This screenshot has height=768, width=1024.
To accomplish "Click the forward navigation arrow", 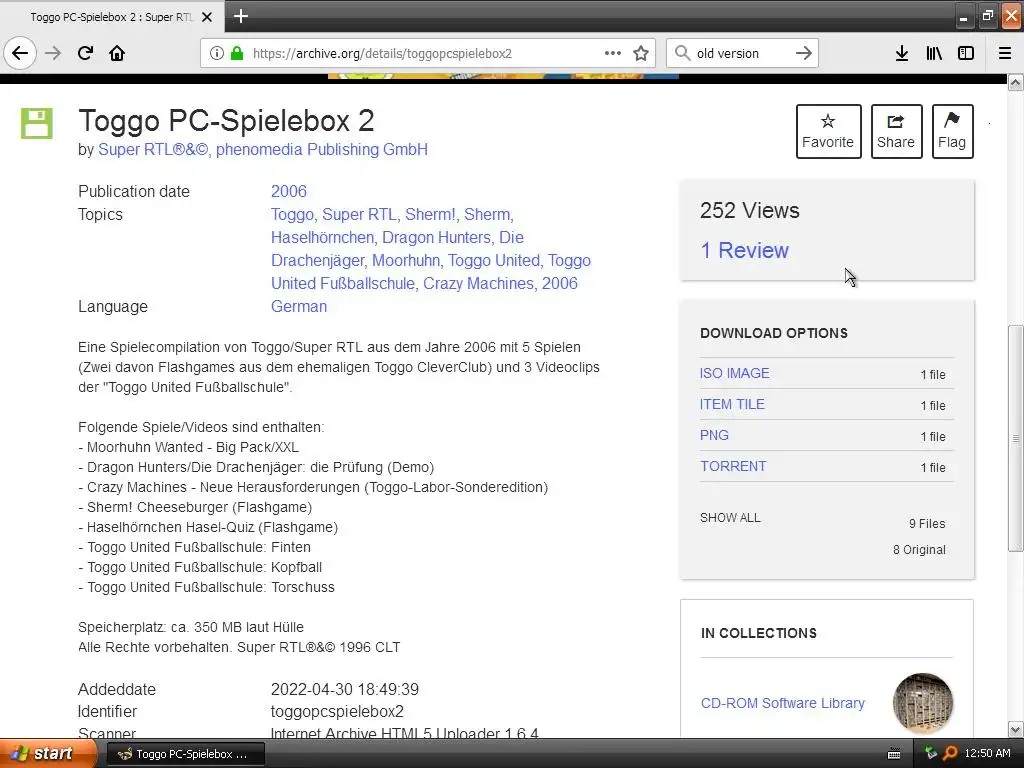I will click(53, 53).
